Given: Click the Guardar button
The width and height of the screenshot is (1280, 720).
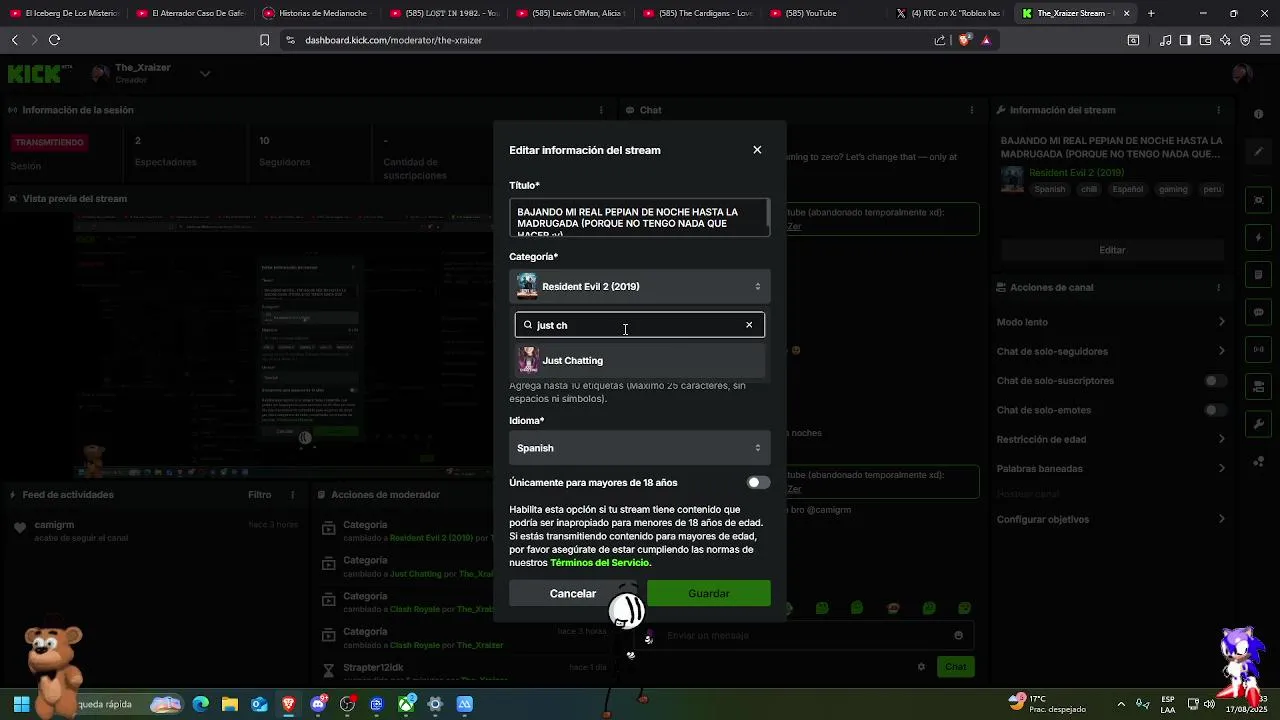Looking at the screenshot, I should click(709, 593).
